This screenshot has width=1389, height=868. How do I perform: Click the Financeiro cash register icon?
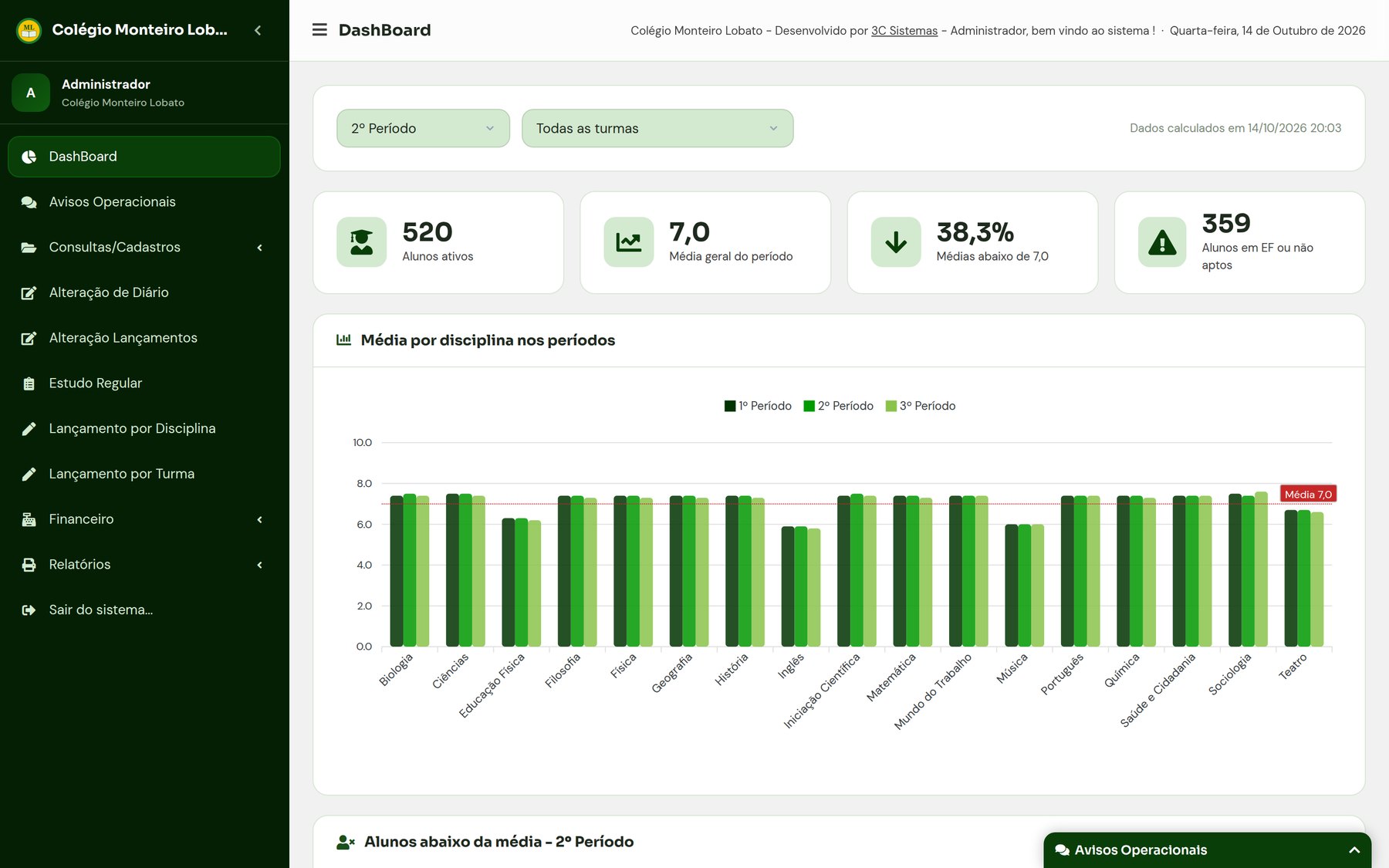click(29, 519)
